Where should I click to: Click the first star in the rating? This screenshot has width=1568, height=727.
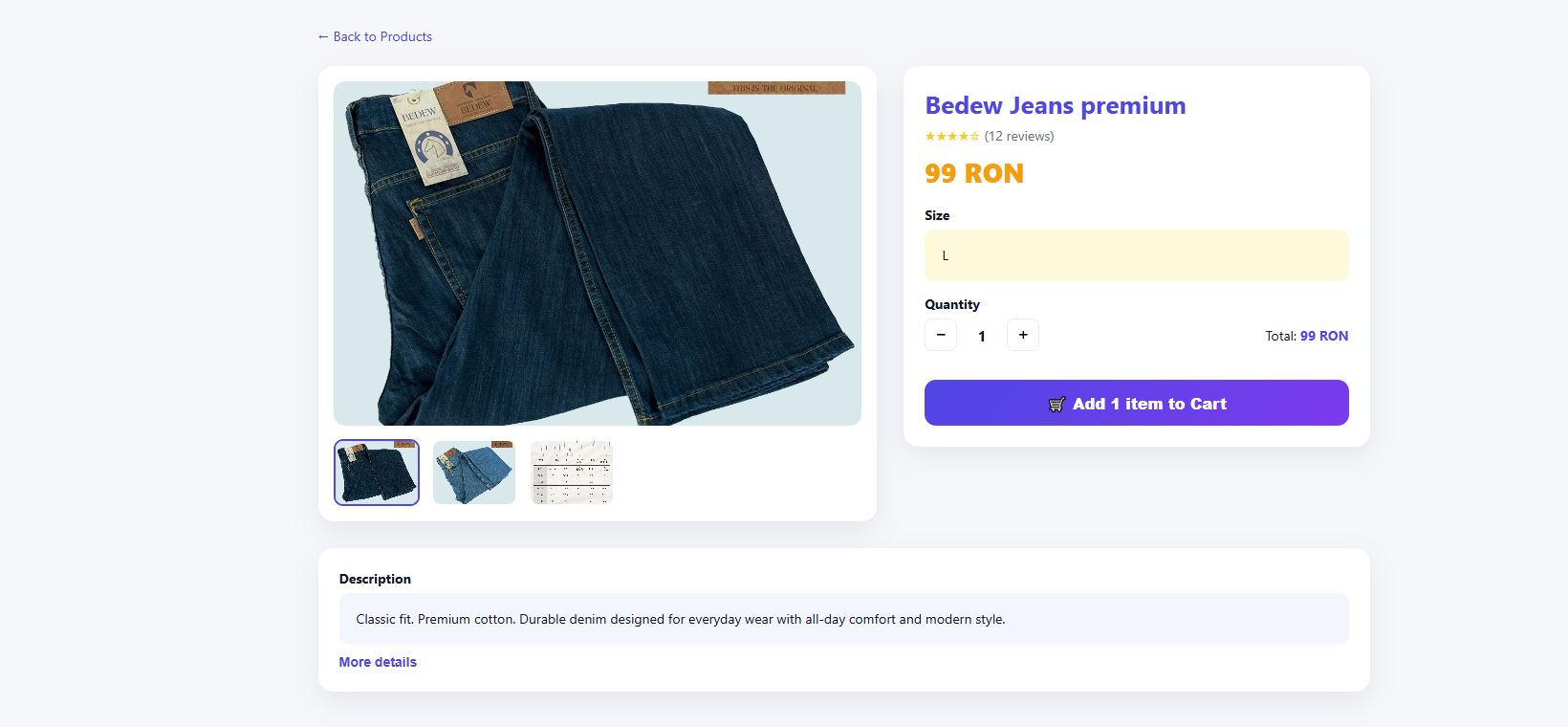pyautogui.click(x=928, y=137)
